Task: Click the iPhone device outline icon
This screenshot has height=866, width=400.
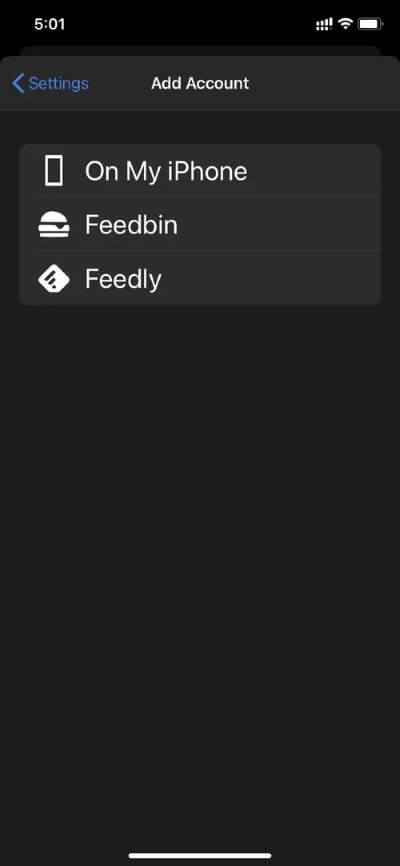Action: tap(54, 171)
